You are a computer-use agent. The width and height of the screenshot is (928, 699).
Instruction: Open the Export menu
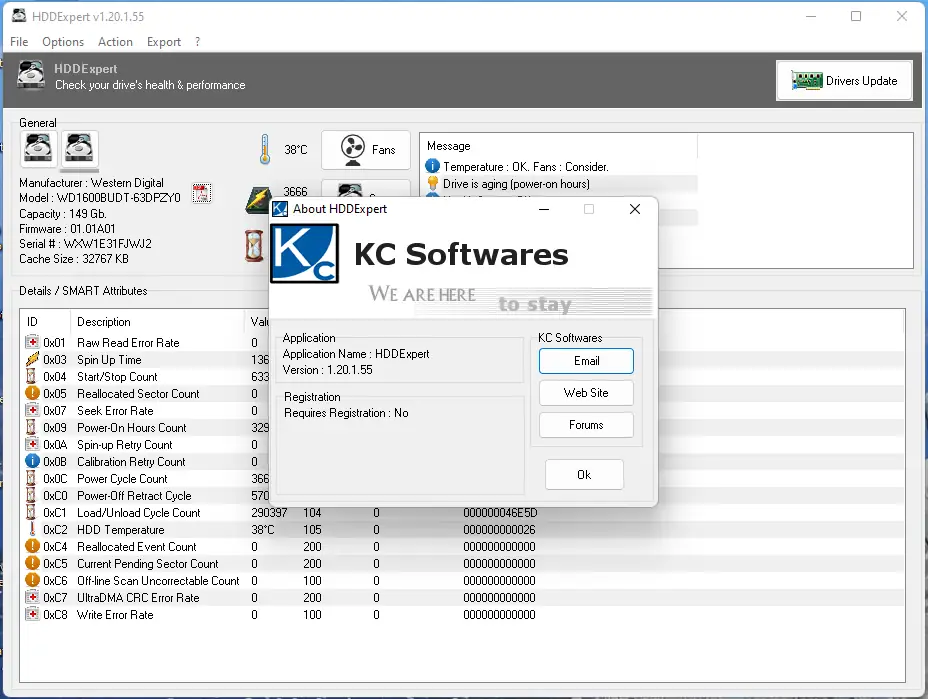tap(163, 41)
